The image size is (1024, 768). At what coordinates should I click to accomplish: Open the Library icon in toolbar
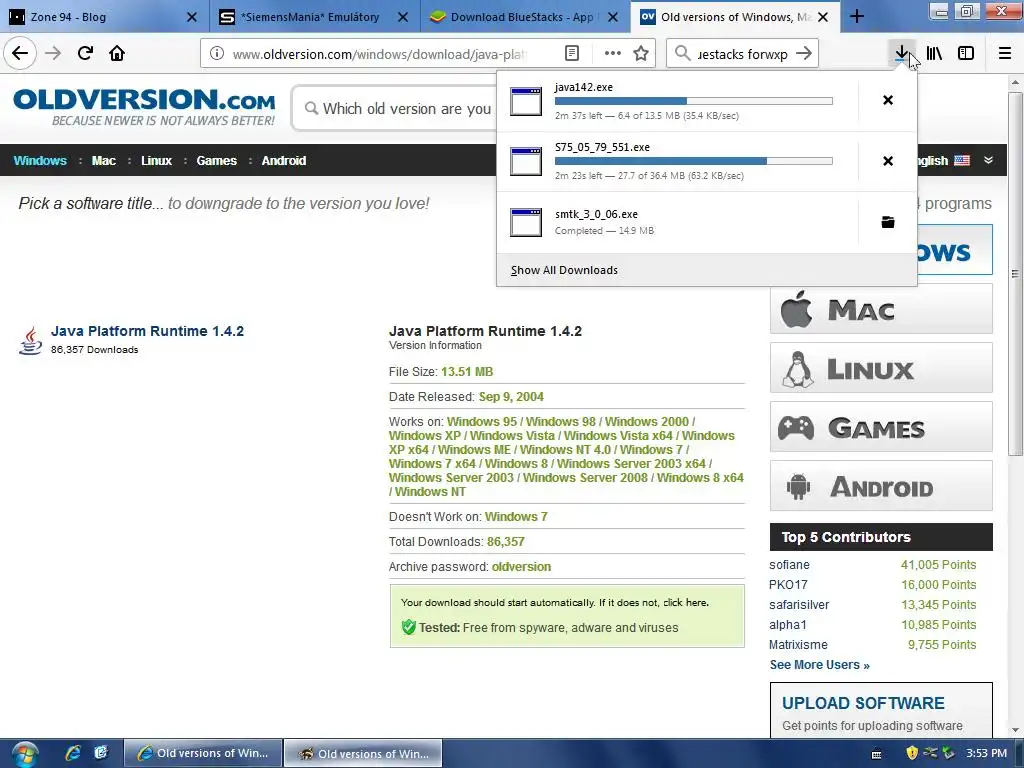pyautogui.click(x=934, y=54)
